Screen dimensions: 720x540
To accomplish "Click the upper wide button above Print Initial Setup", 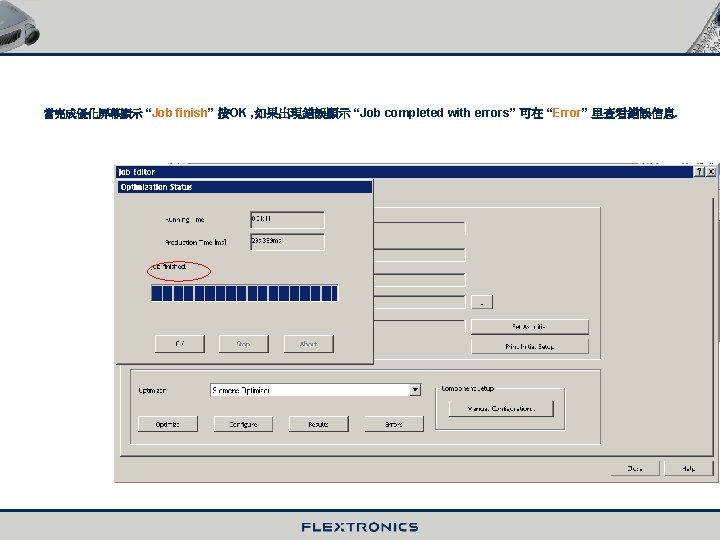I will click(529, 326).
